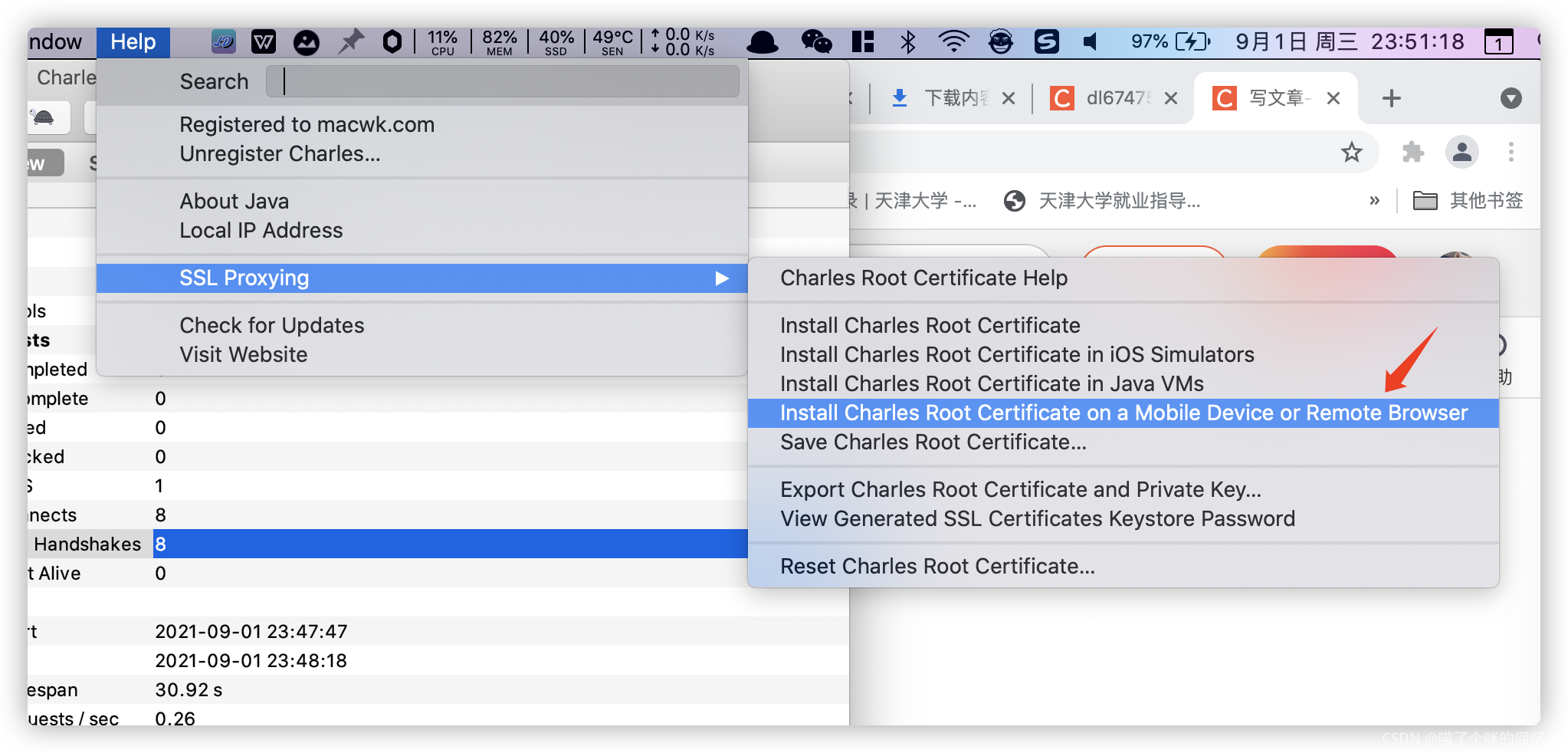Viewport: 1568px width, 753px height.
Task: Select the 2021-09-01 23:48:18 timestamp
Action: click(x=251, y=660)
